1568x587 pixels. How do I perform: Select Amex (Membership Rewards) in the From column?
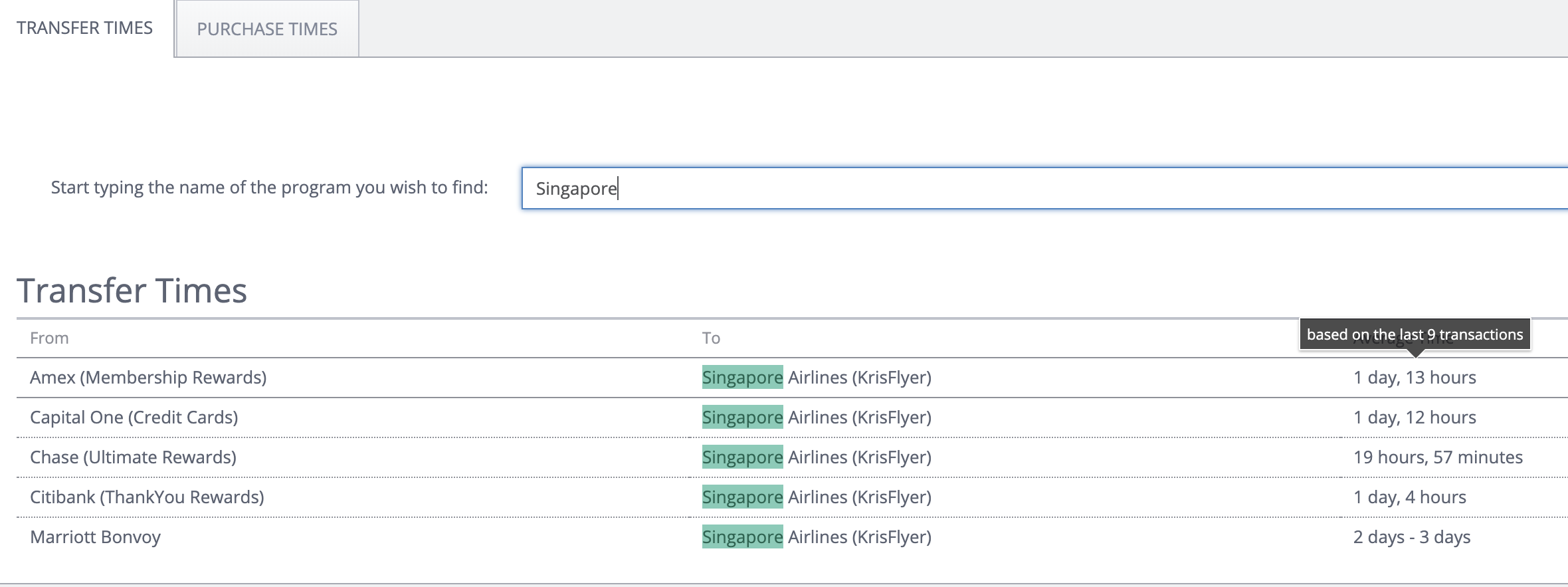coord(148,378)
